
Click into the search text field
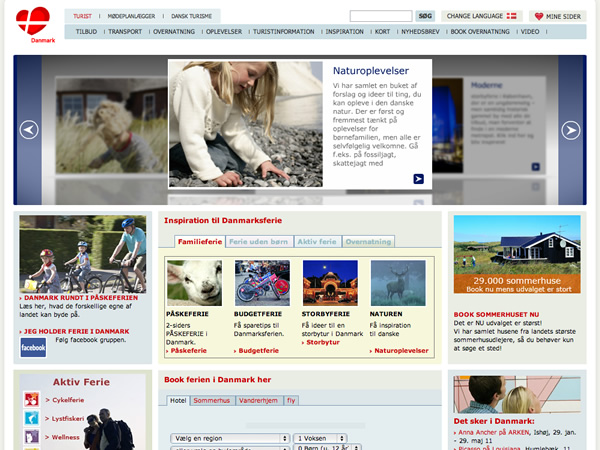pos(381,16)
